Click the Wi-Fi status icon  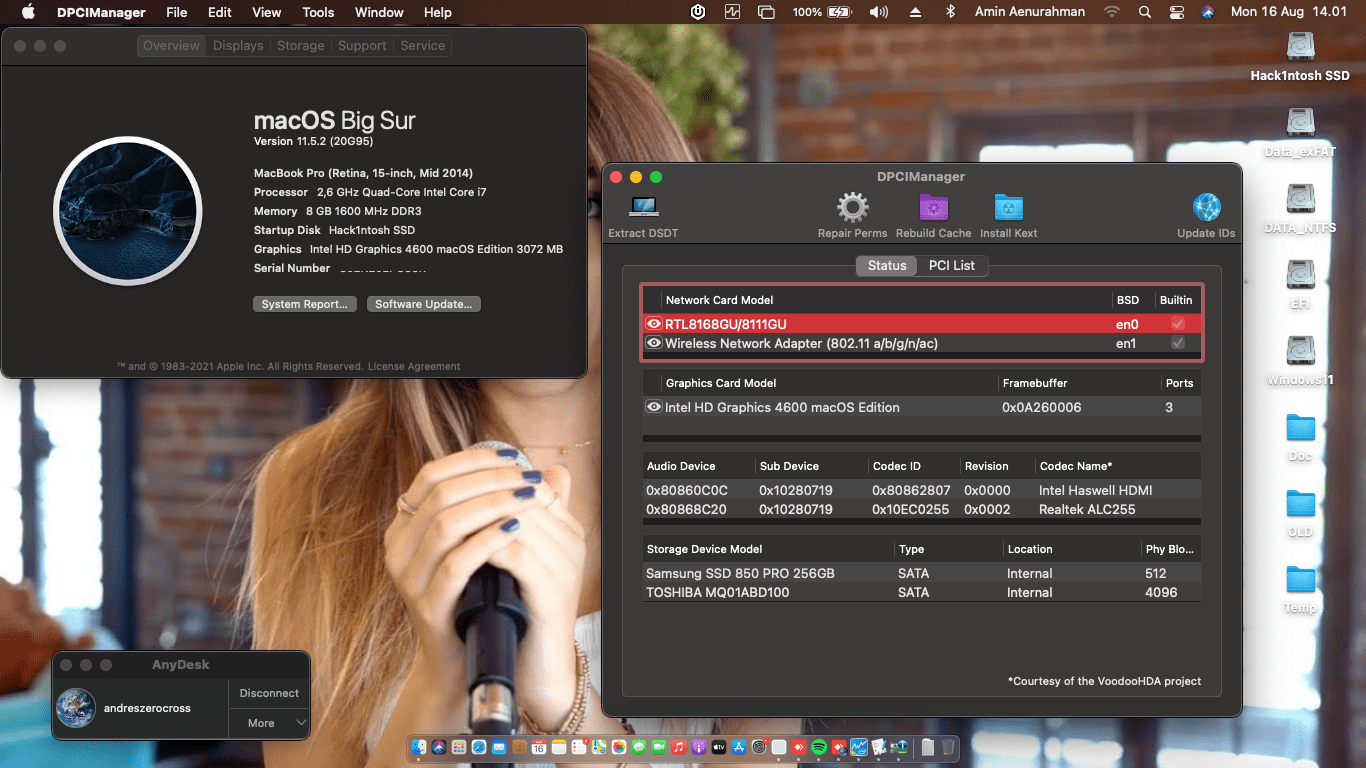pyautogui.click(x=1112, y=12)
